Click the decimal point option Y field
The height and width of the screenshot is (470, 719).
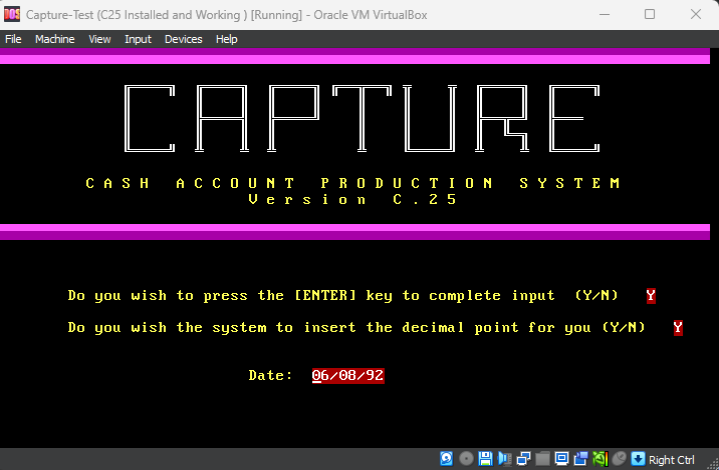[678, 328]
